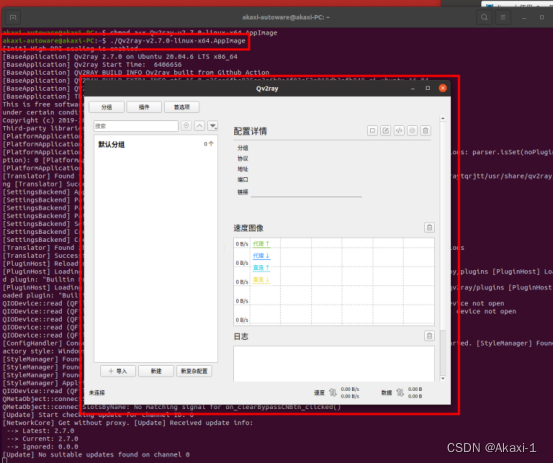Click the square start/stop icon in 配置详情
553x463 pixels.
click(372, 131)
